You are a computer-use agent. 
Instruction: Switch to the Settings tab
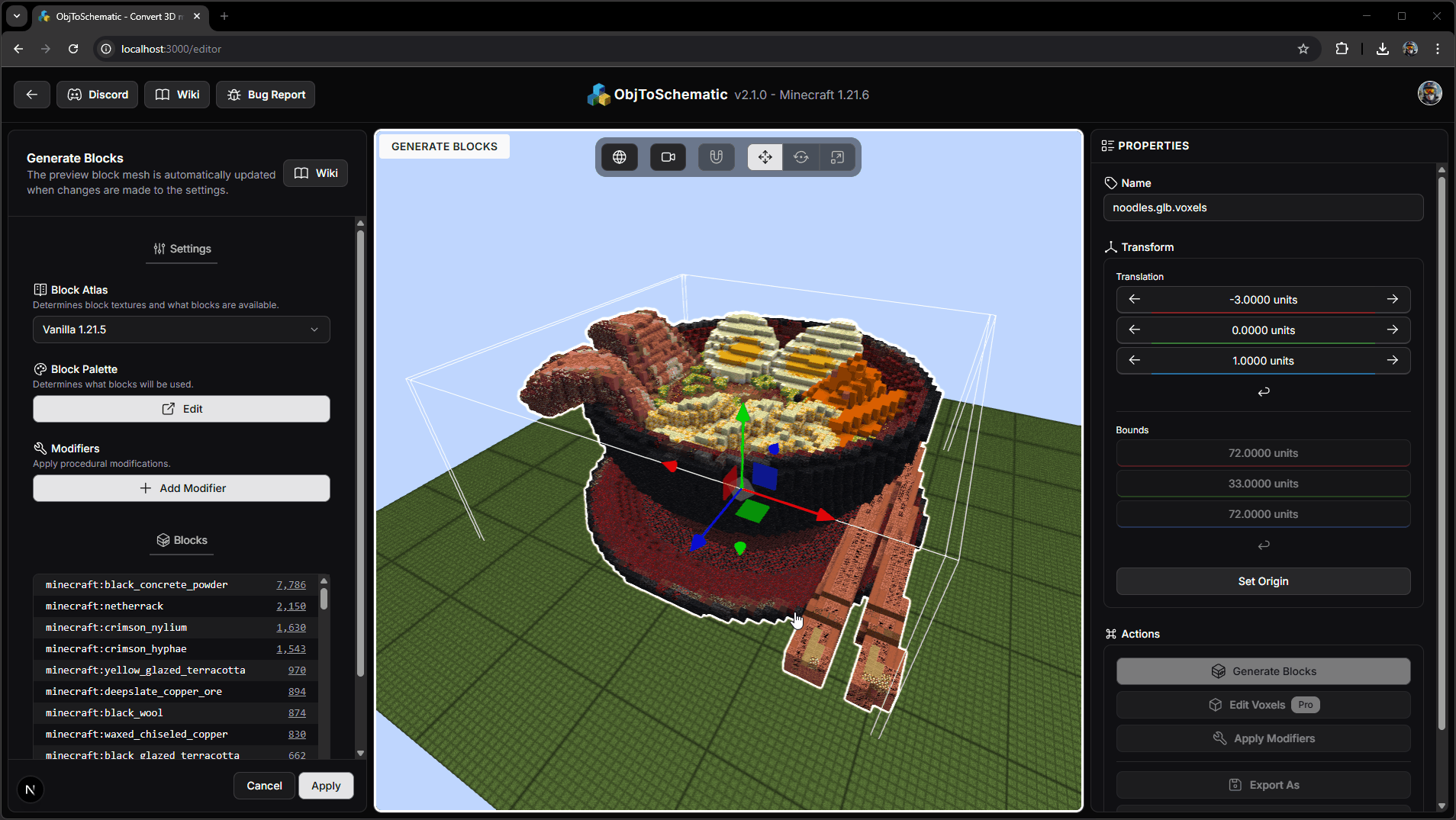[x=182, y=249]
